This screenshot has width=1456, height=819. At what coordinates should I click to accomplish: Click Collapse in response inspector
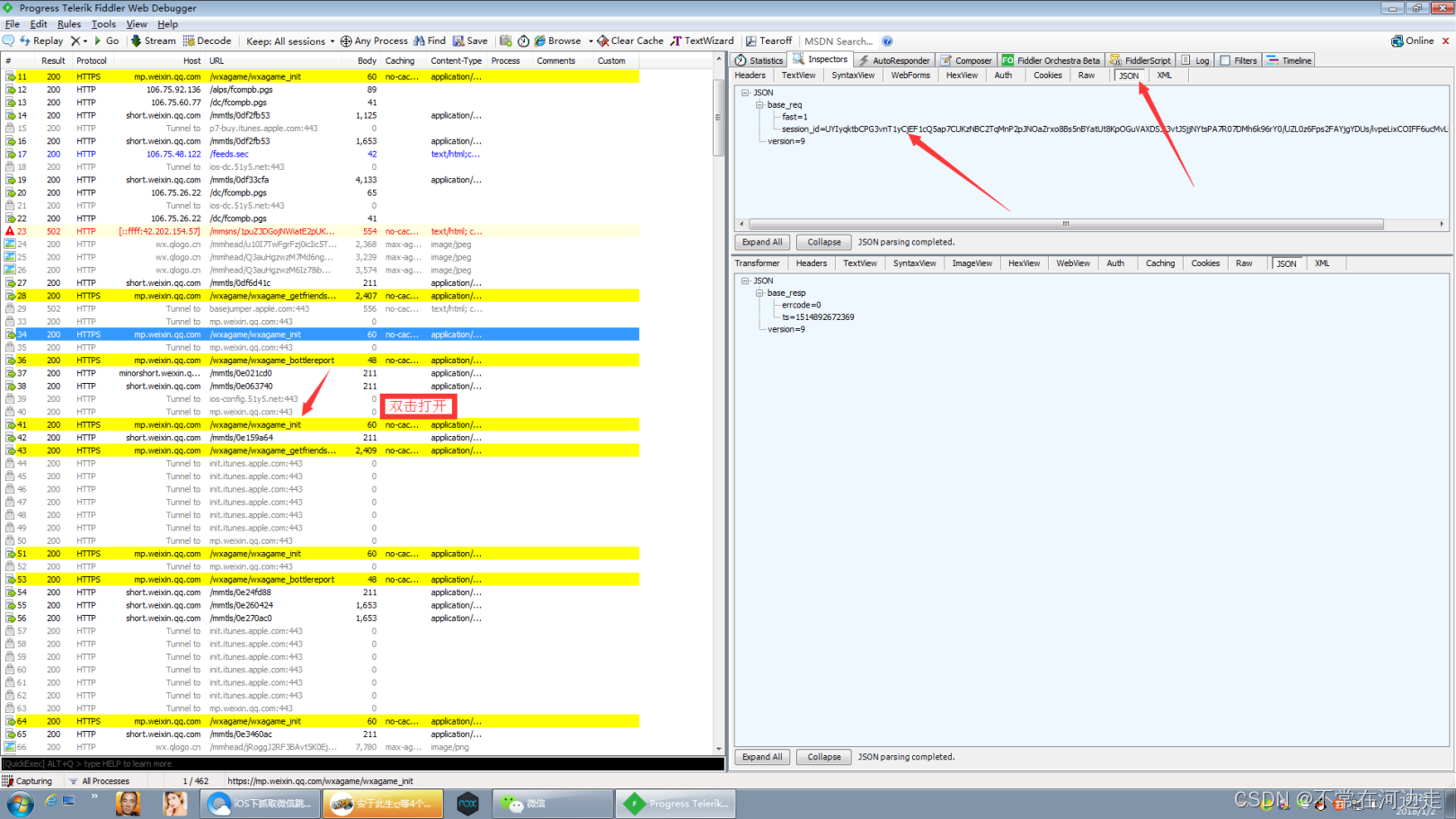pyautogui.click(x=823, y=757)
